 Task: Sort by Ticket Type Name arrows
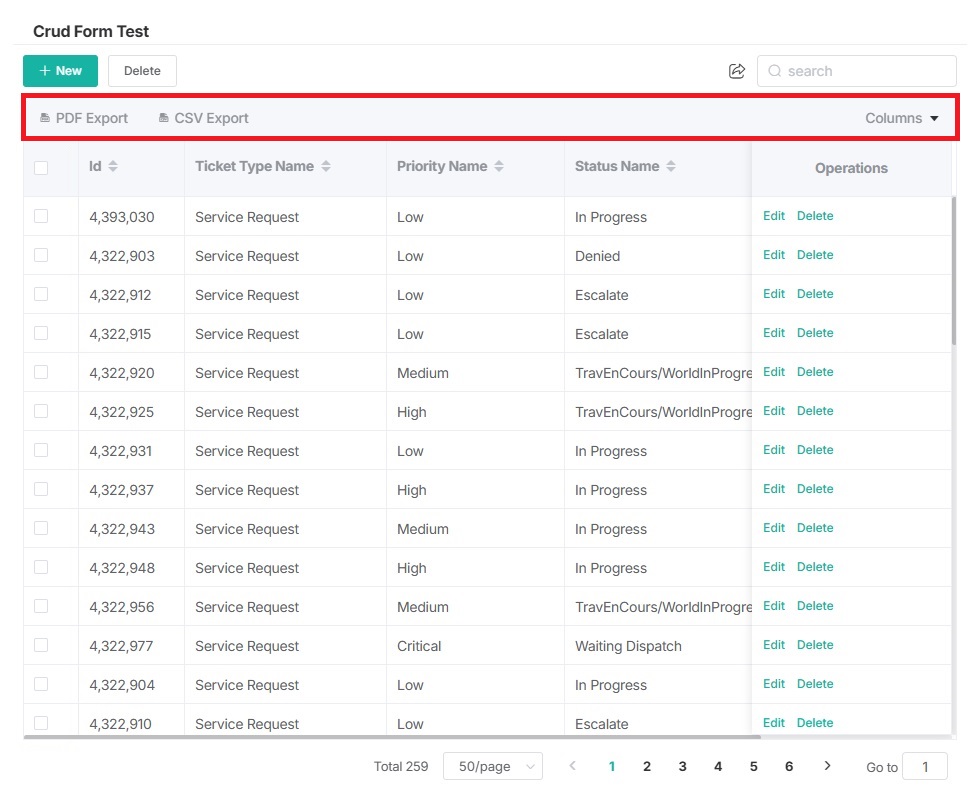(x=326, y=167)
